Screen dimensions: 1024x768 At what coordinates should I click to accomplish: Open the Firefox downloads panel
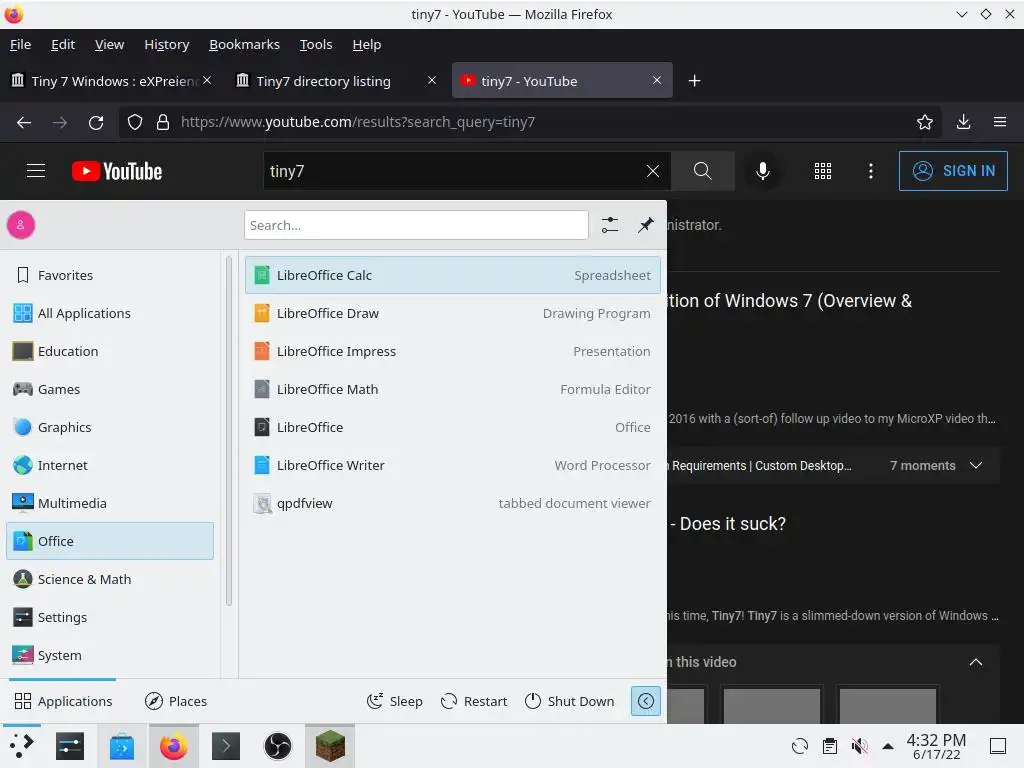tap(963, 122)
